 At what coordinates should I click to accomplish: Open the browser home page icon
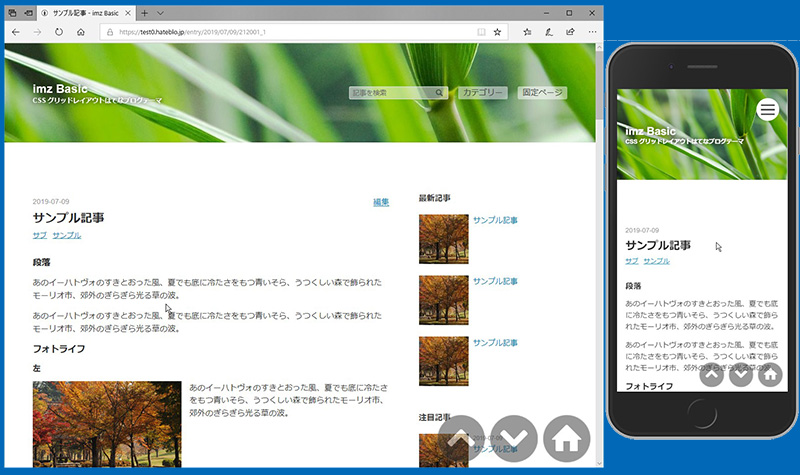coord(81,32)
